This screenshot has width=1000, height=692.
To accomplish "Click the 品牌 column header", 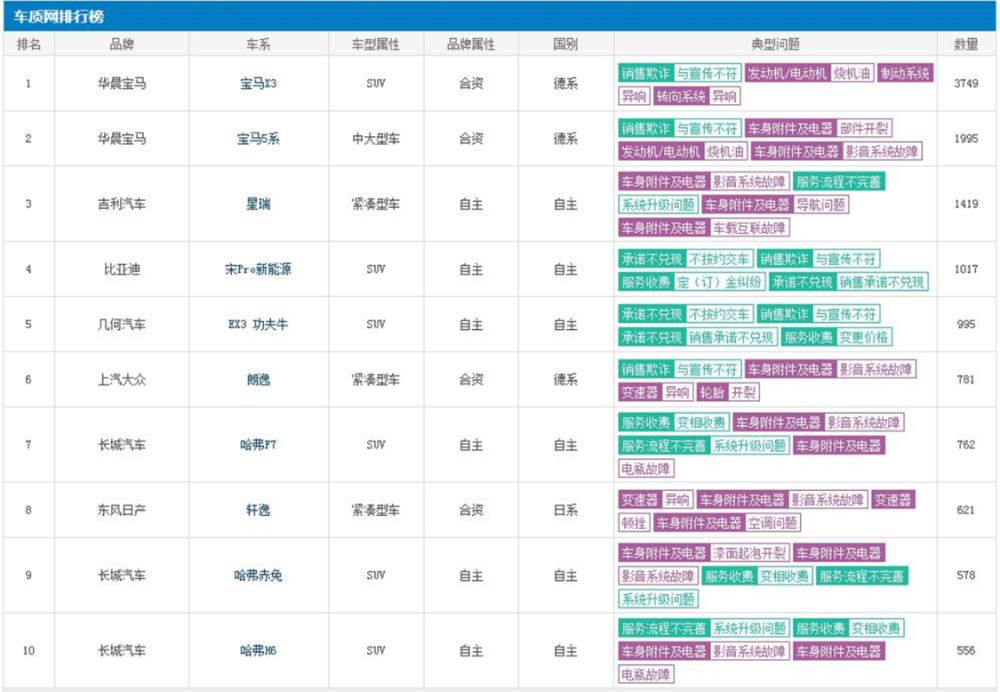I will coord(122,44).
